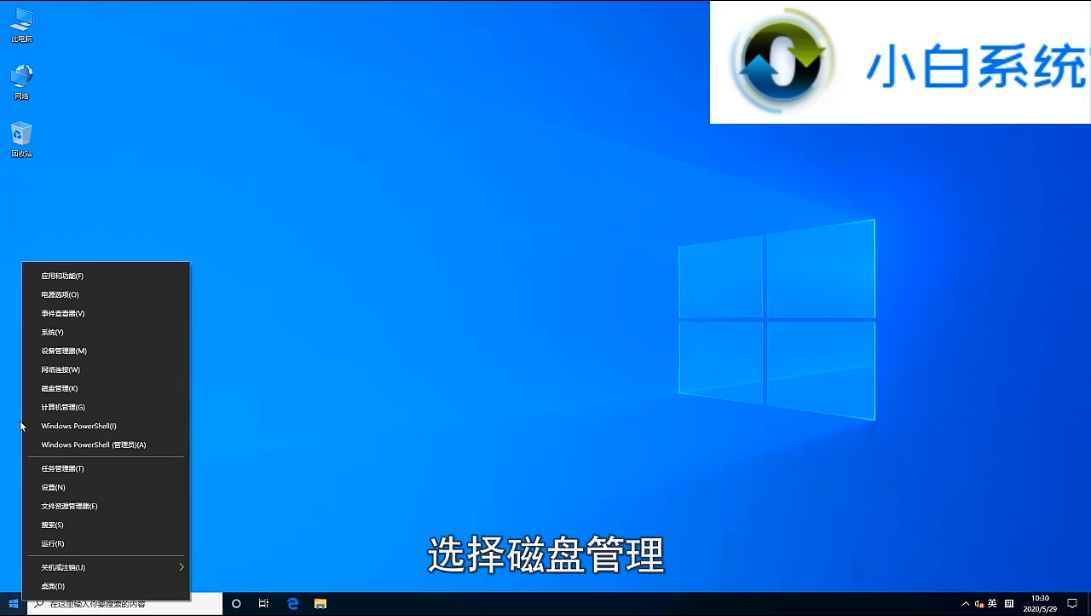Open This PC from the desktop
The width and height of the screenshot is (1091, 616).
click(x=22, y=20)
